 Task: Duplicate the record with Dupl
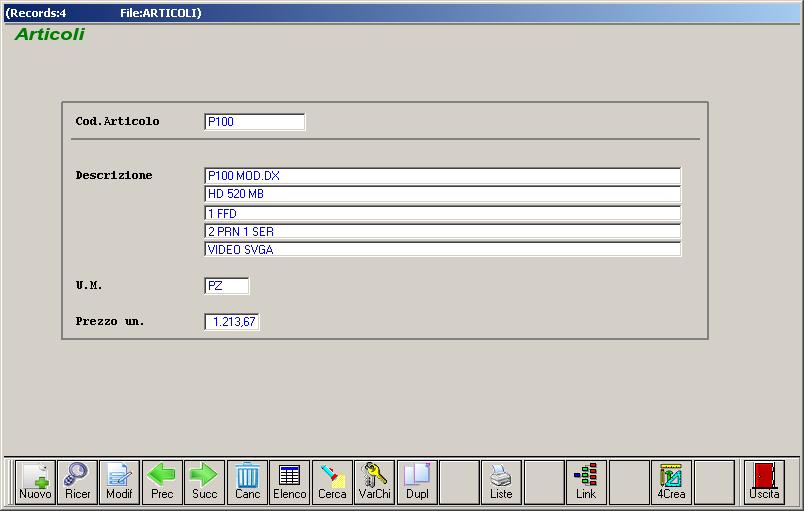pyautogui.click(x=417, y=481)
